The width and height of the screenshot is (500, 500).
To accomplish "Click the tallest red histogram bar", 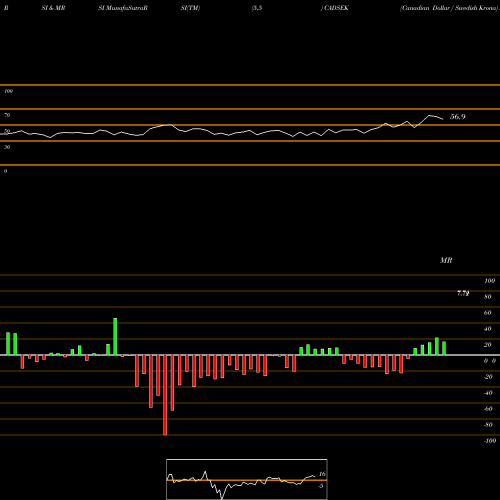I will click(x=165, y=395).
